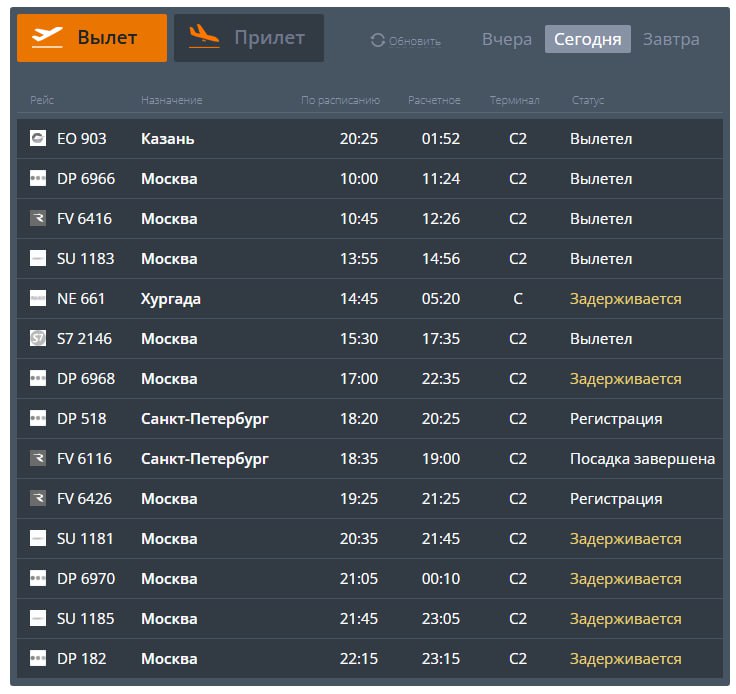Switch to the Вылет departures tab
Screen dimensions: 736x694
[92, 38]
